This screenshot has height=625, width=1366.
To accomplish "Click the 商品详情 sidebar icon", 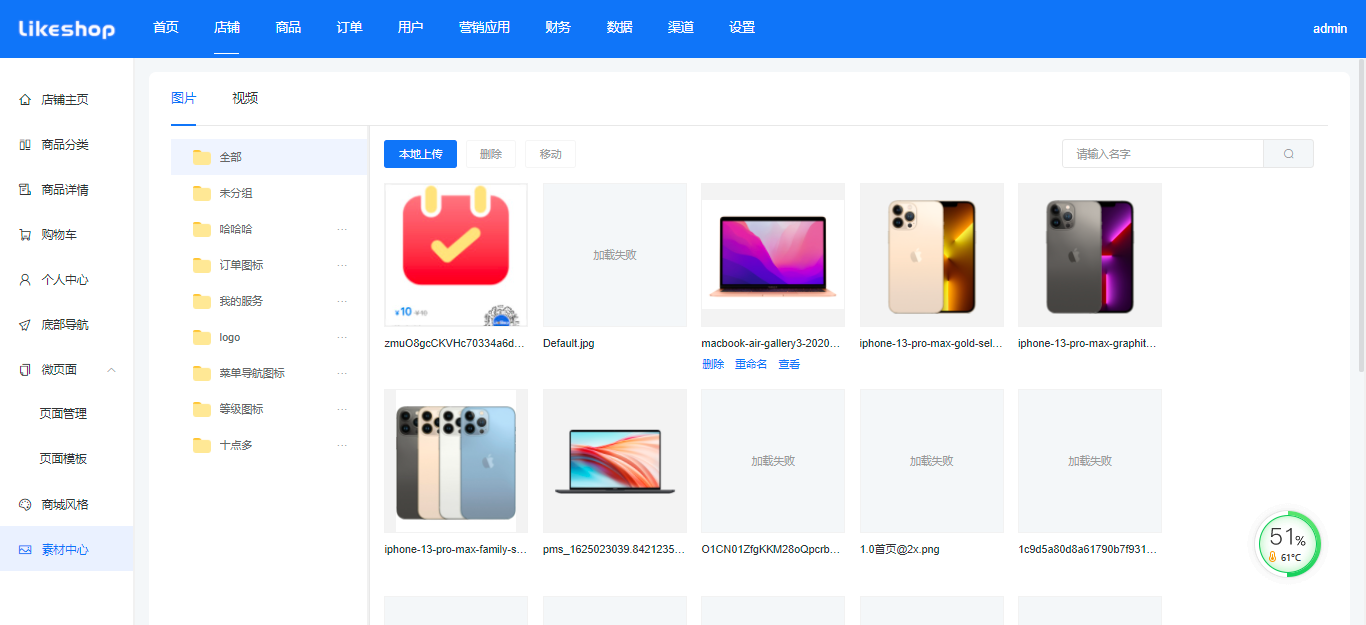I will coord(25,190).
